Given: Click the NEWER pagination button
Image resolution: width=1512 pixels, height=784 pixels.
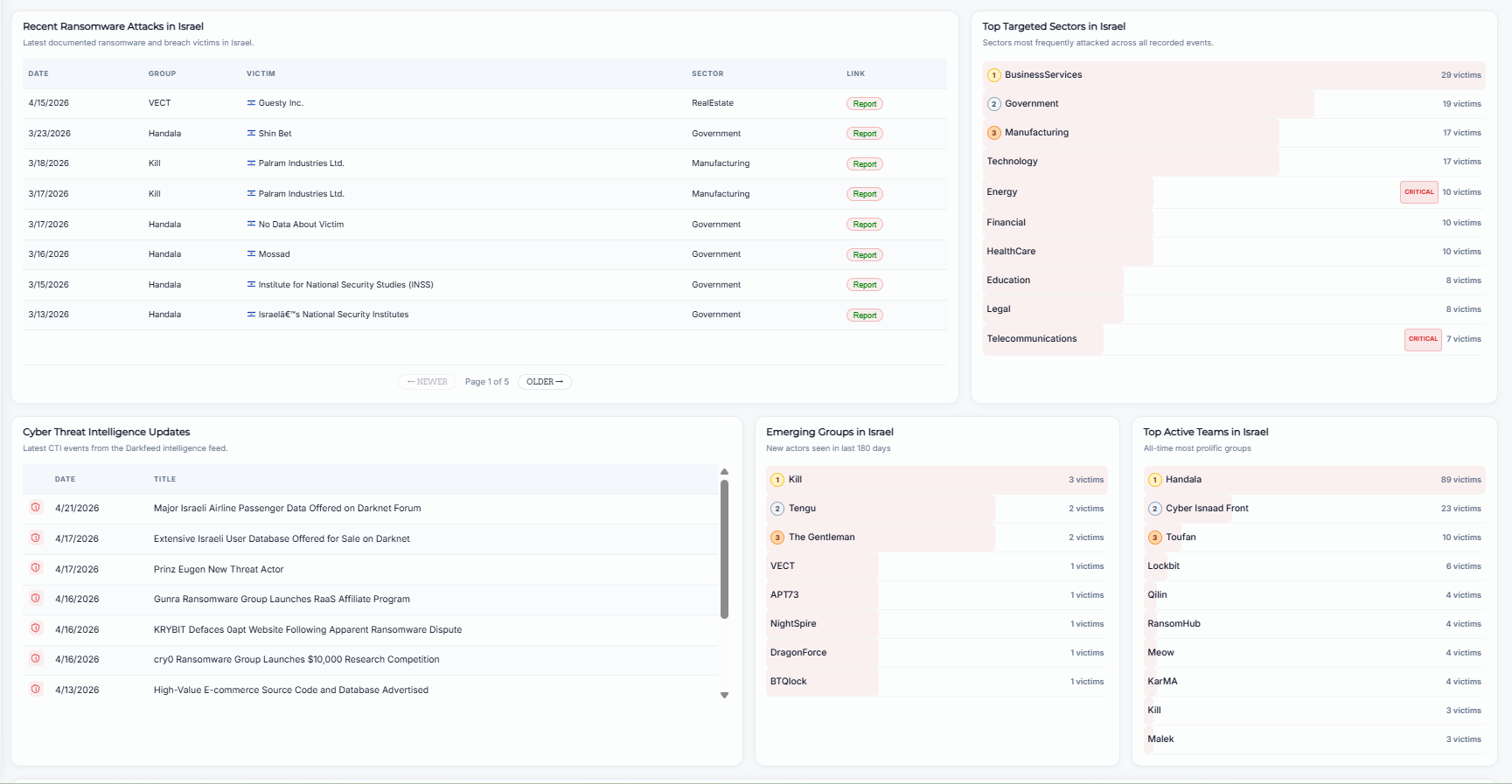Looking at the screenshot, I should [x=427, y=382].
